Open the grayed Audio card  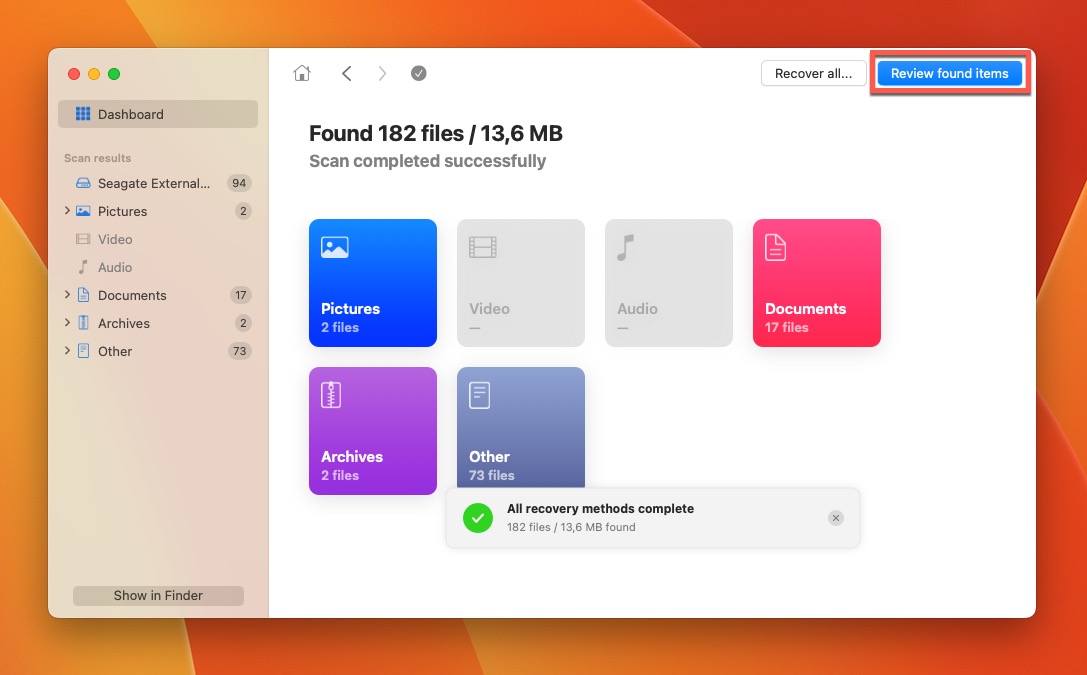click(x=669, y=283)
